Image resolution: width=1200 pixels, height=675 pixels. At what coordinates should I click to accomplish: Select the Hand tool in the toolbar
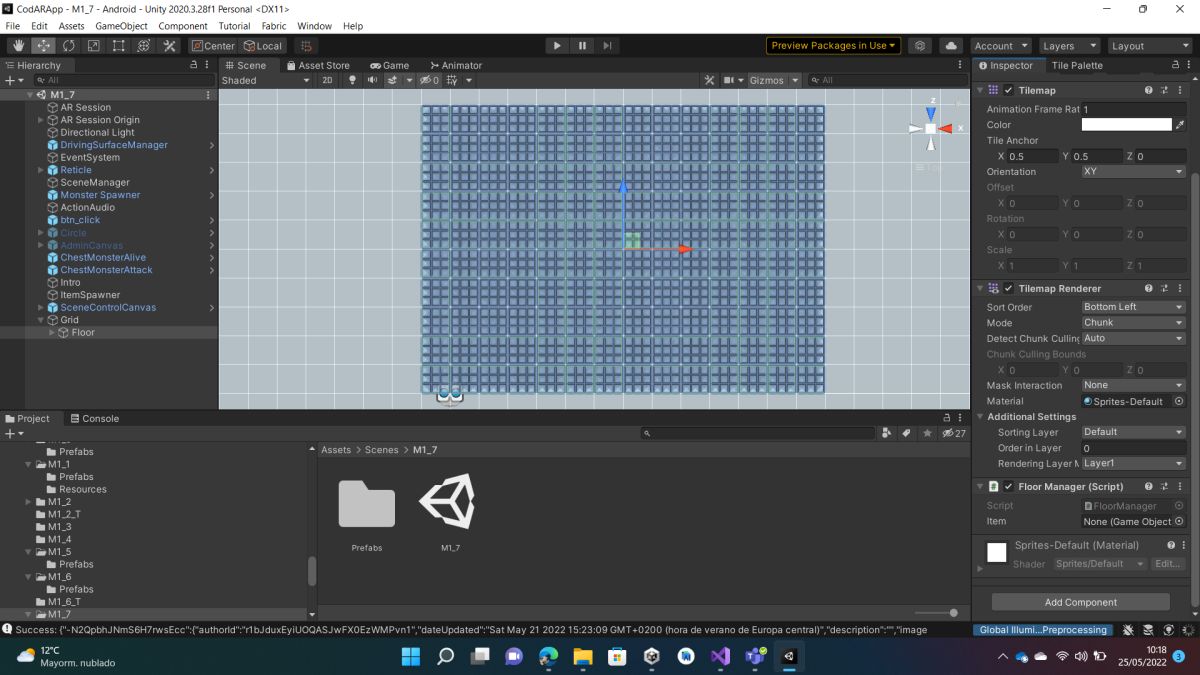(18, 45)
